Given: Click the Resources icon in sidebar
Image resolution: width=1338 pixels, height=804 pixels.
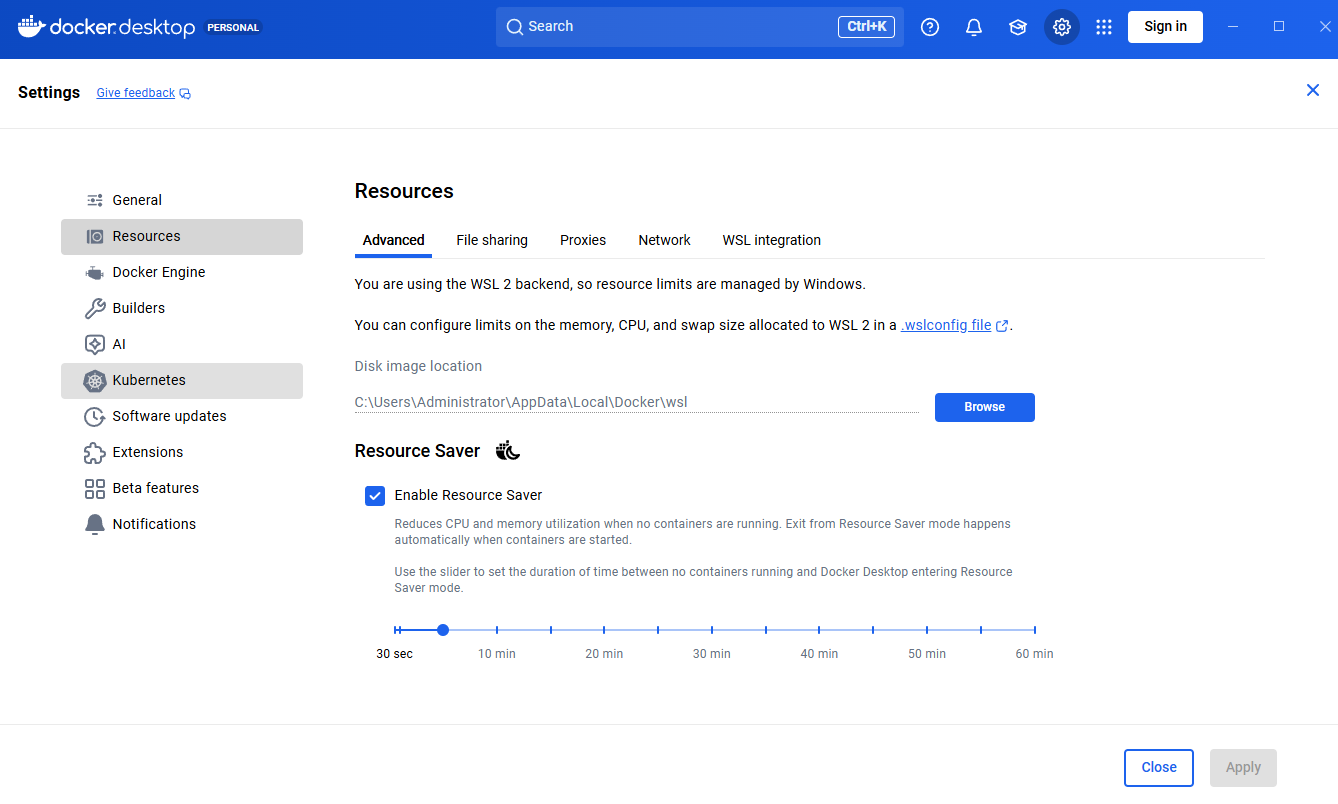Looking at the screenshot, I should tap(95, 236).
